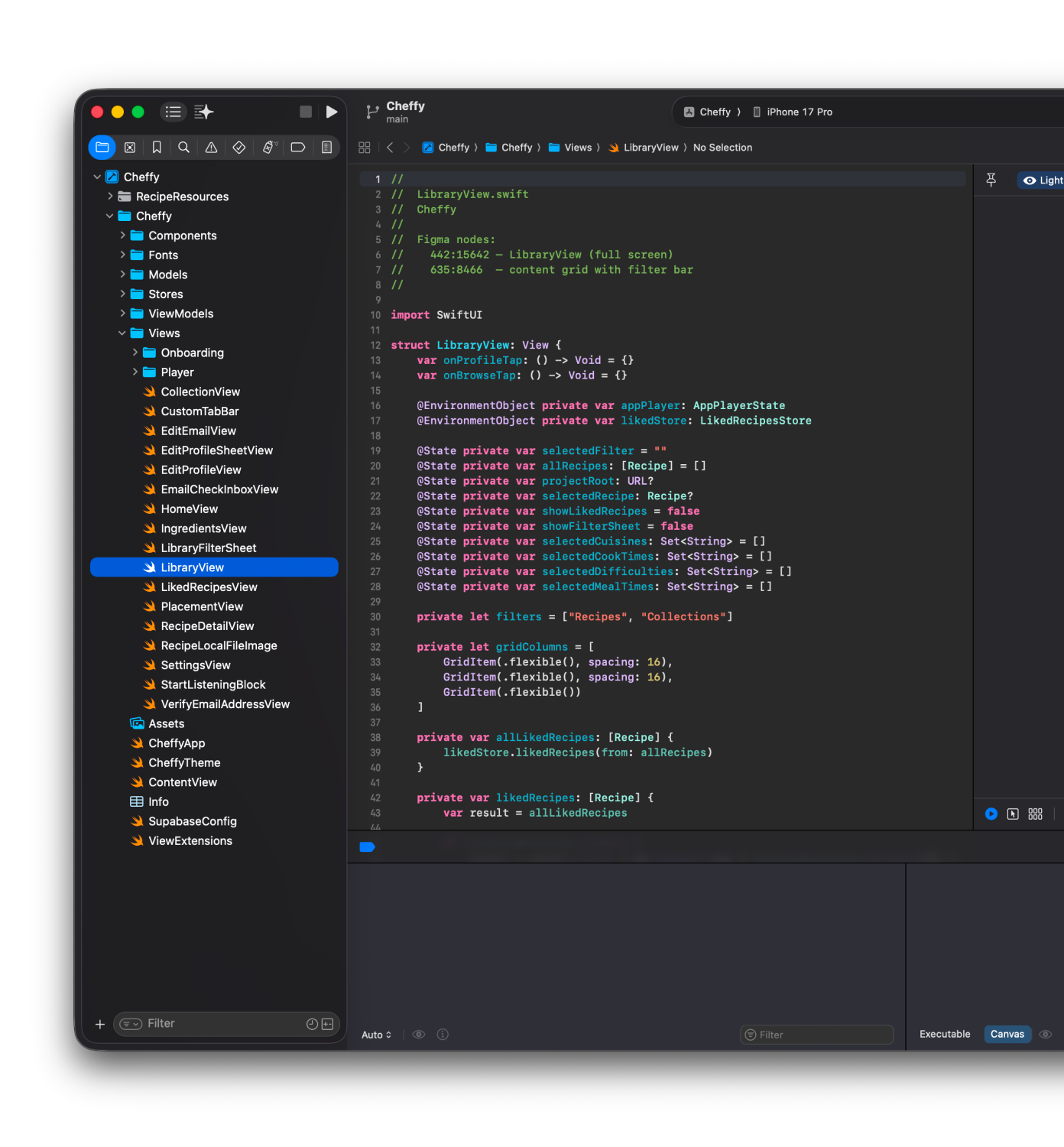Expand the Onboarding folder
This screenshot has width=1064, height=1147.
click(135, 353)
